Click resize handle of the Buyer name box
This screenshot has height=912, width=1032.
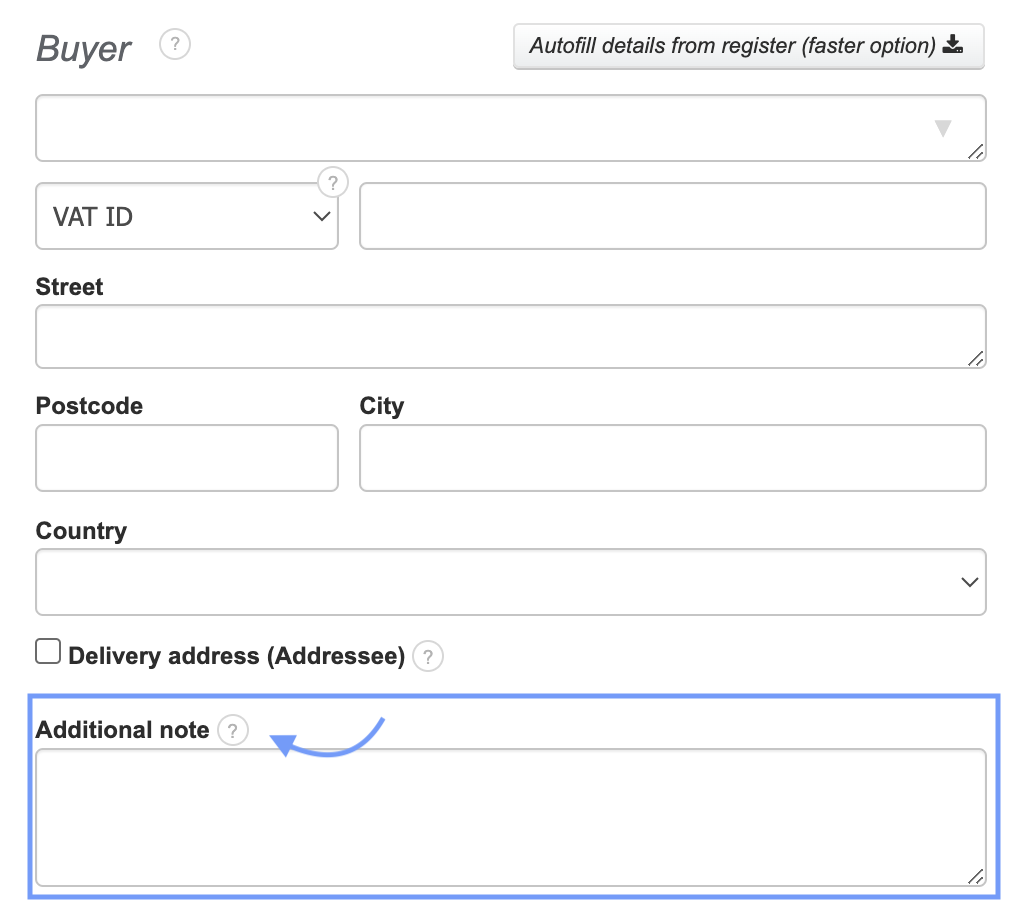click(976, 151)
